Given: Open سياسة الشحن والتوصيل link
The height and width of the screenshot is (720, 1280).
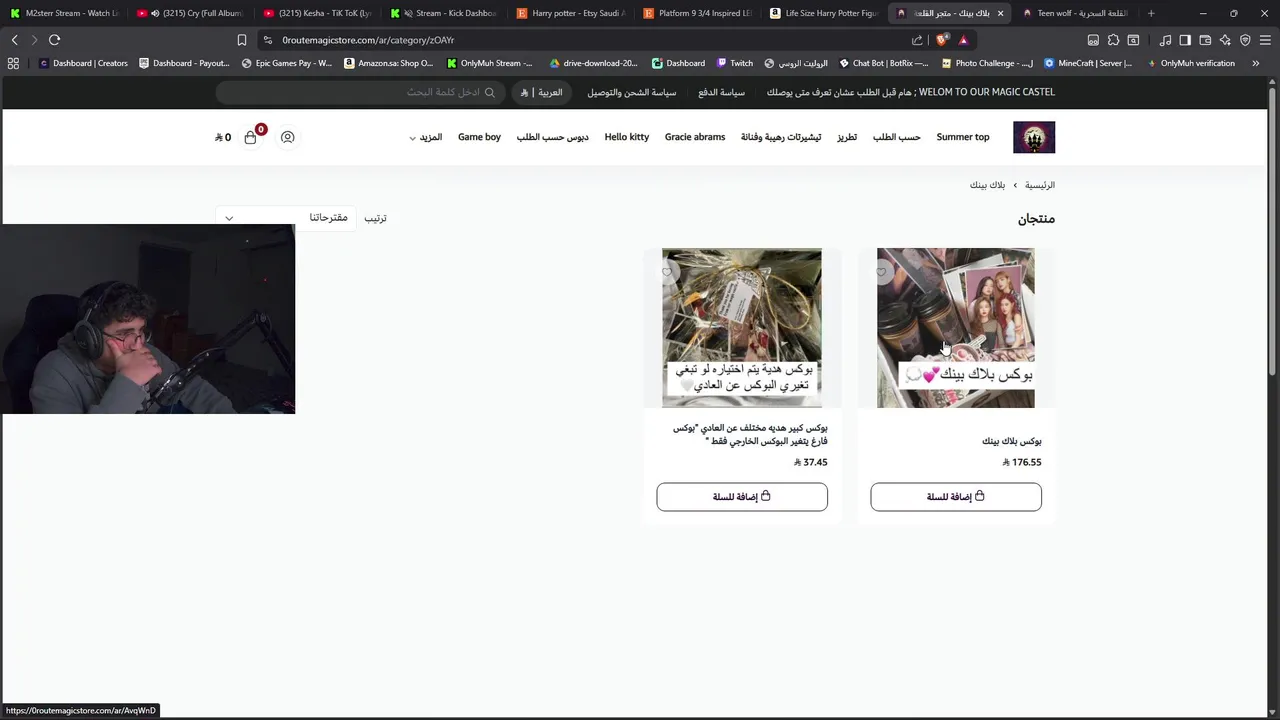Looking at the screenshot, I should (x=632, y=92).
